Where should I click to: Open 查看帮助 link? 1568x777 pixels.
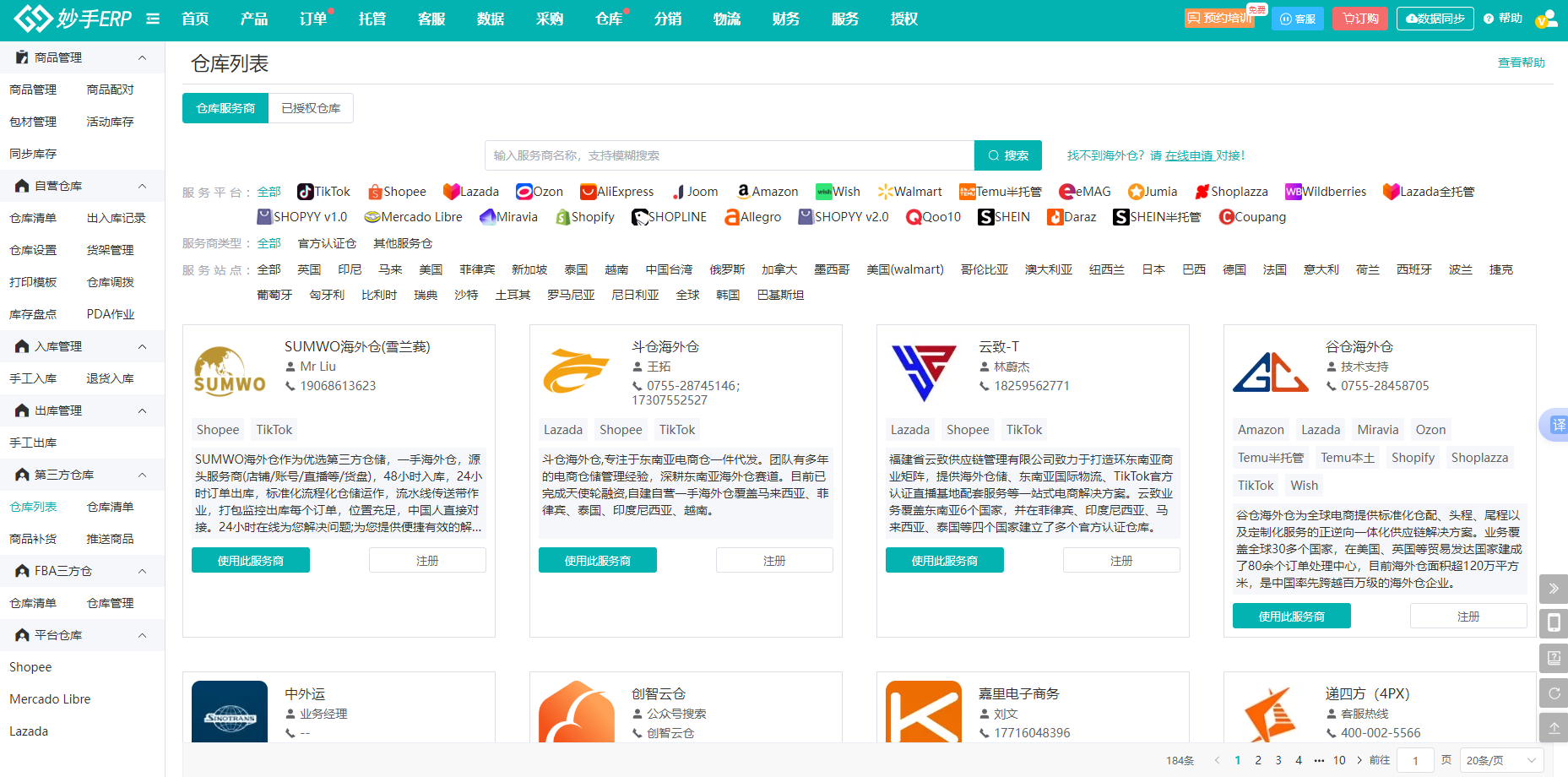1522,62
